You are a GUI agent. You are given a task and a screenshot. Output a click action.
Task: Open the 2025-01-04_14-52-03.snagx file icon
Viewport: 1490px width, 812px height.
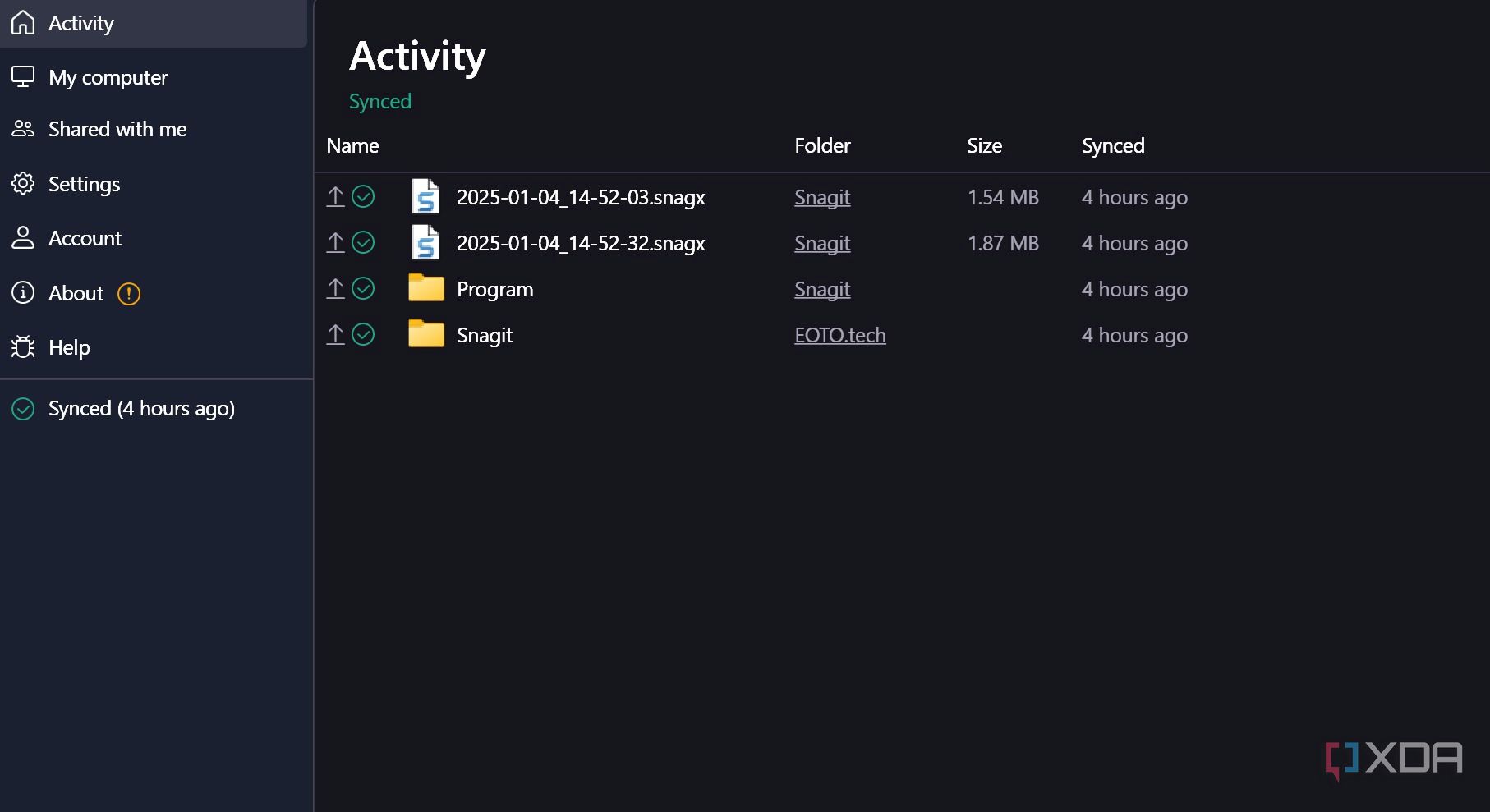(425, 197)
